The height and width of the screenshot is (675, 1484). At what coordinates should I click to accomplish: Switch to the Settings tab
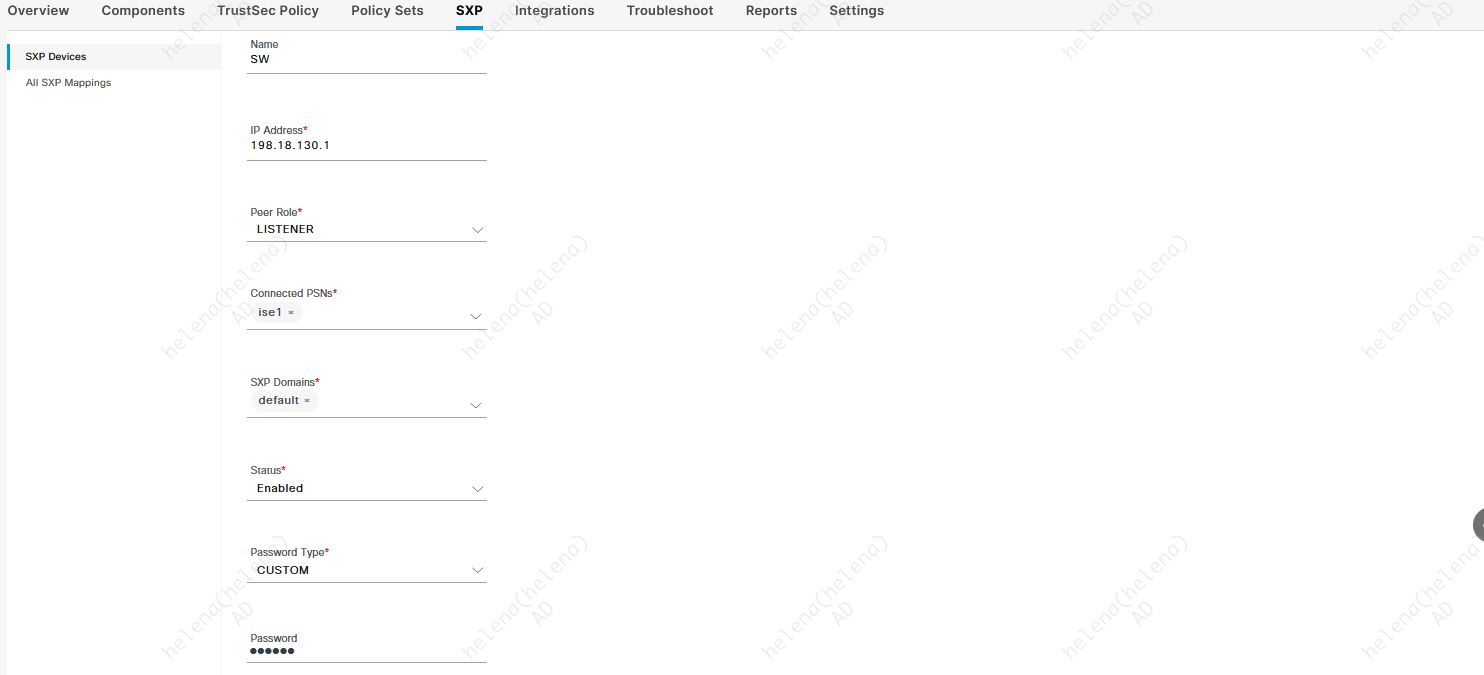point(856,11)
